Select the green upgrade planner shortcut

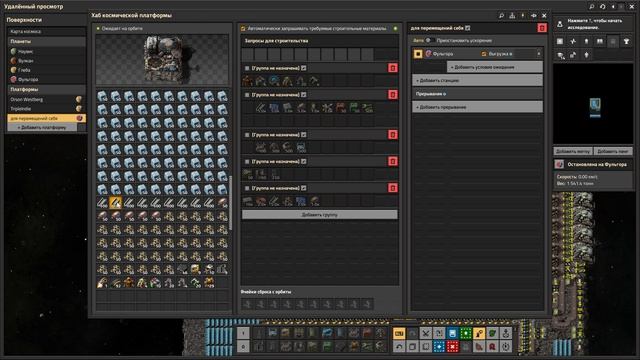466,333
